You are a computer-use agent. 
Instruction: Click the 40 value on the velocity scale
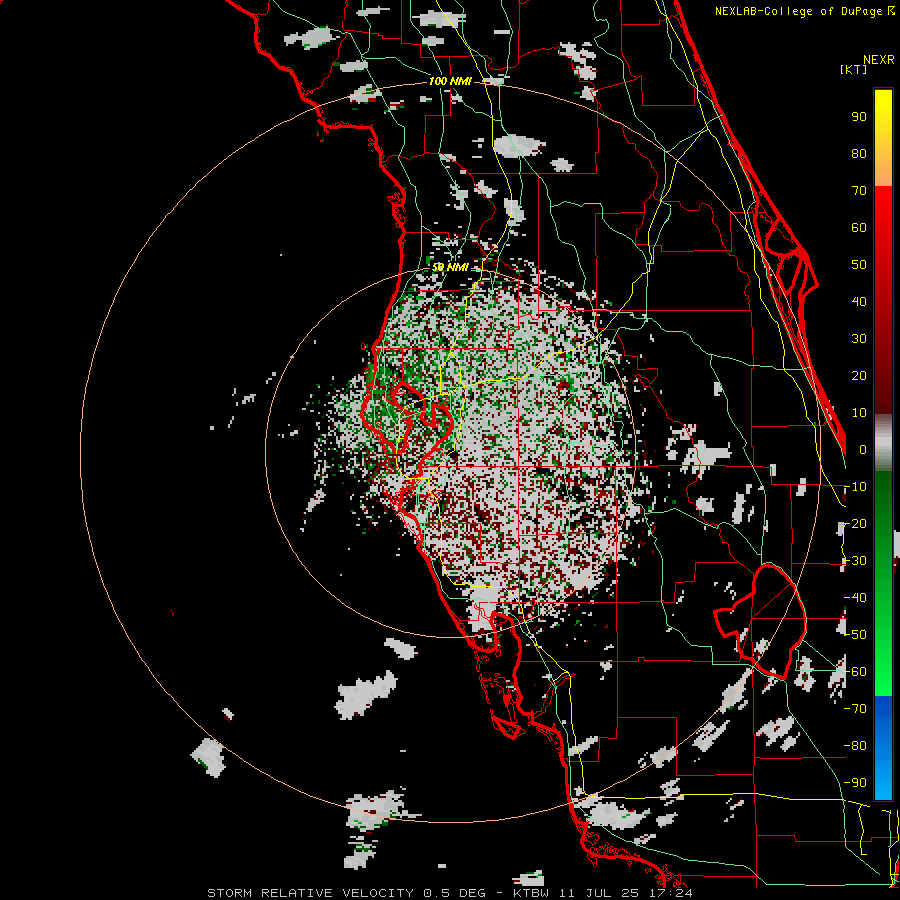859,301
